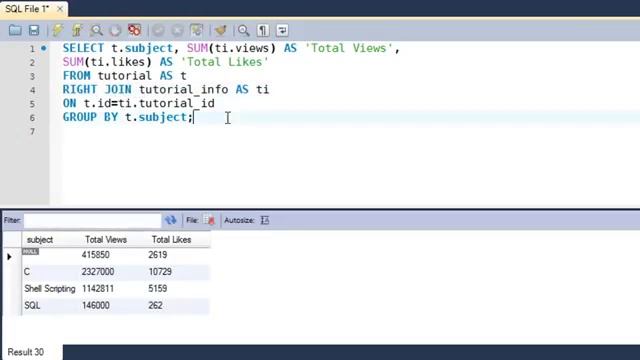Screen dimensions: 640x360
Task: Toggle invisible characters display
Action: coord(263,30)
